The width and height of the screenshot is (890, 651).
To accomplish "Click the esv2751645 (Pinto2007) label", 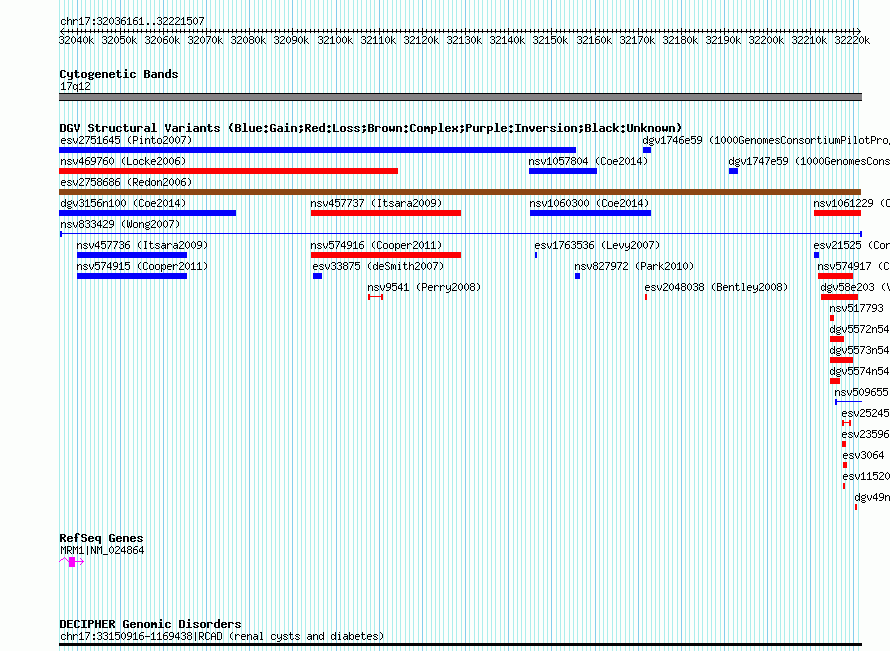I will point(126,140).
